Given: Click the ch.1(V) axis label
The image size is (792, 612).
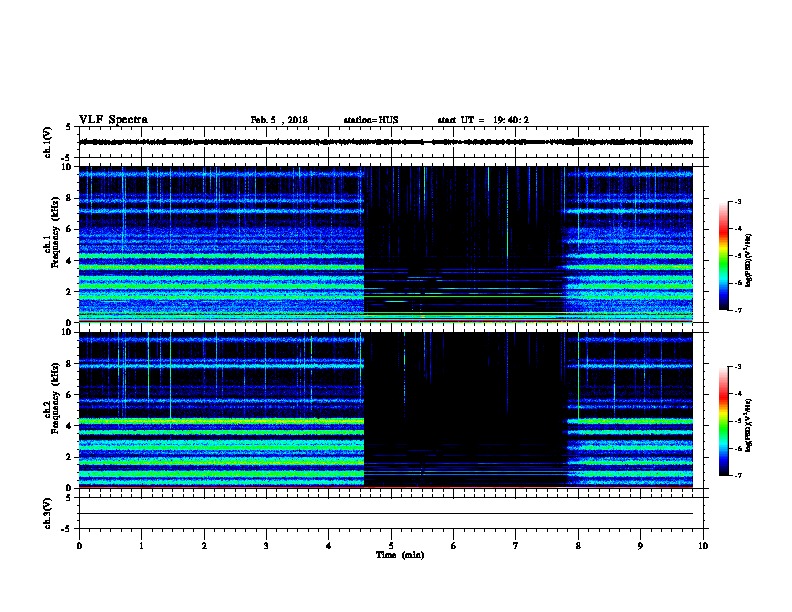Looking at the screenshot, I should point(48,142).
